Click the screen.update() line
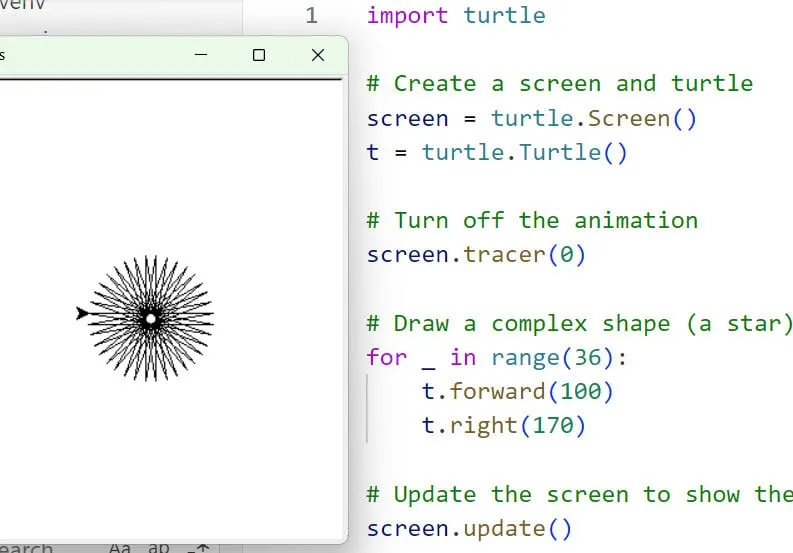 pyautogui.click(x=470, y=528)
